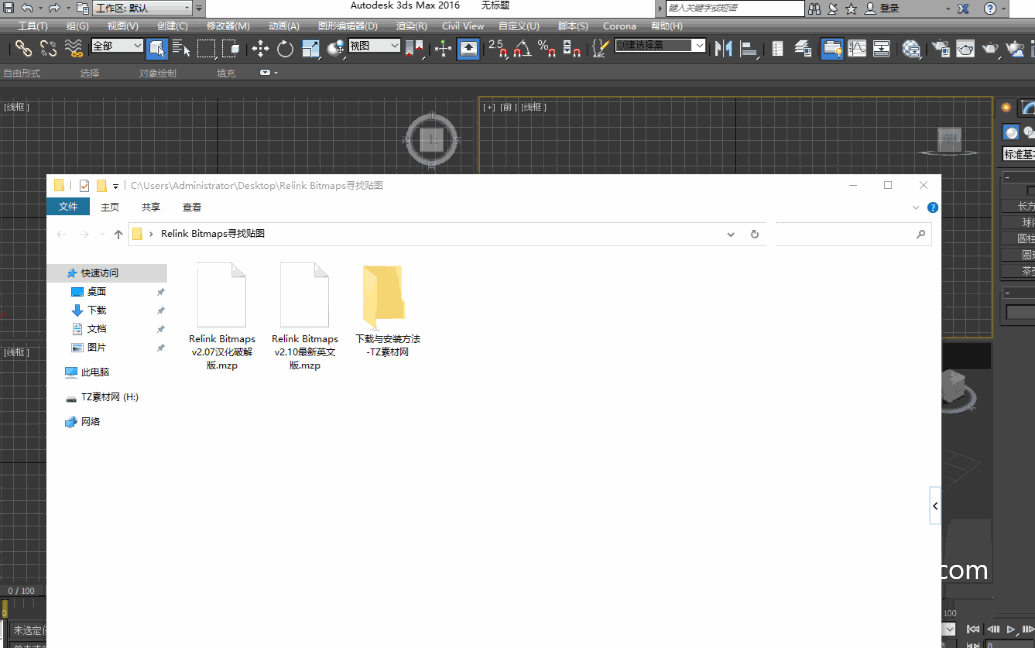Activate the Select Object tool
This screenshot has width=1035, height=648.
(156, 48)
